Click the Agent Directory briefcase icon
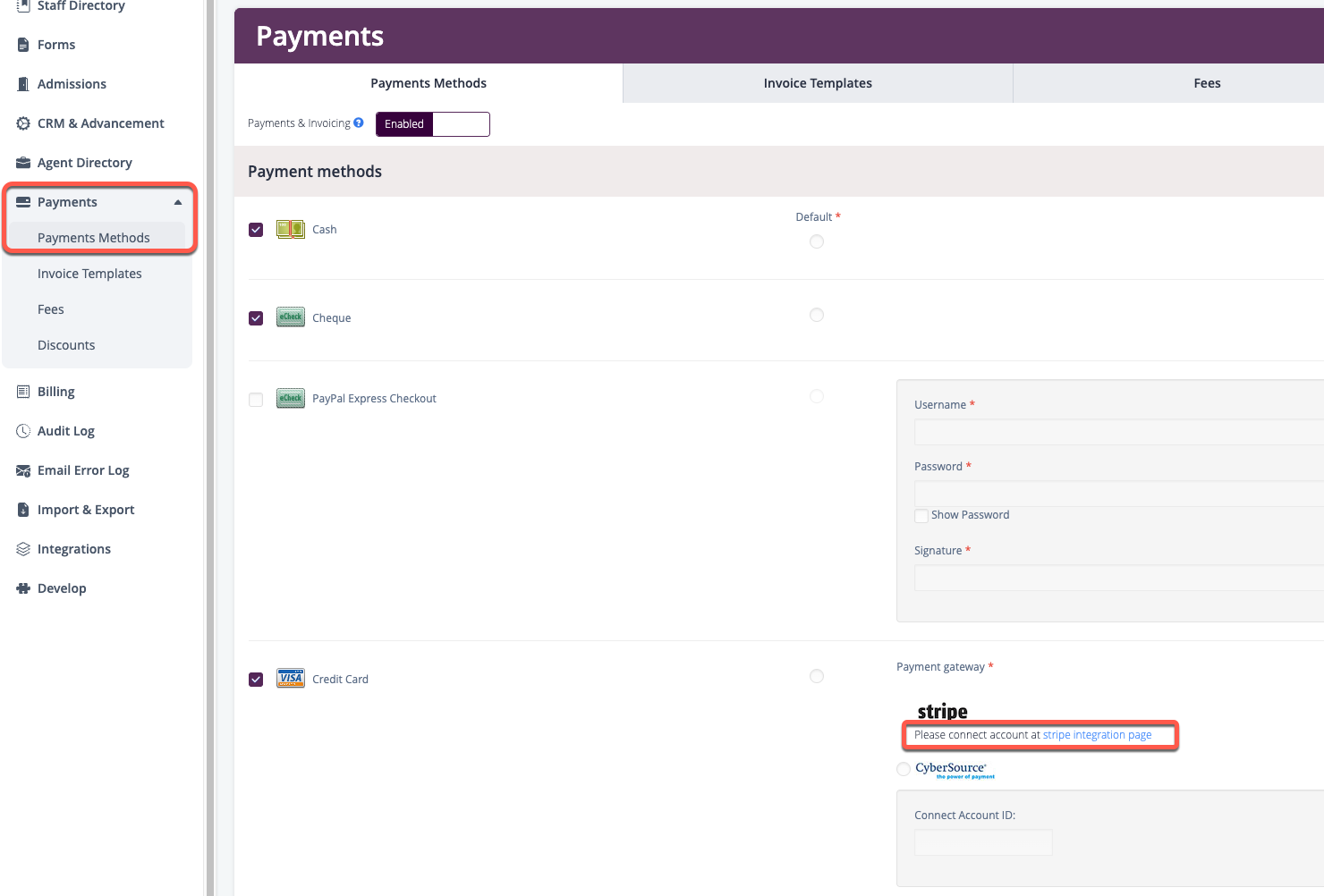 (x=23, y=163)
